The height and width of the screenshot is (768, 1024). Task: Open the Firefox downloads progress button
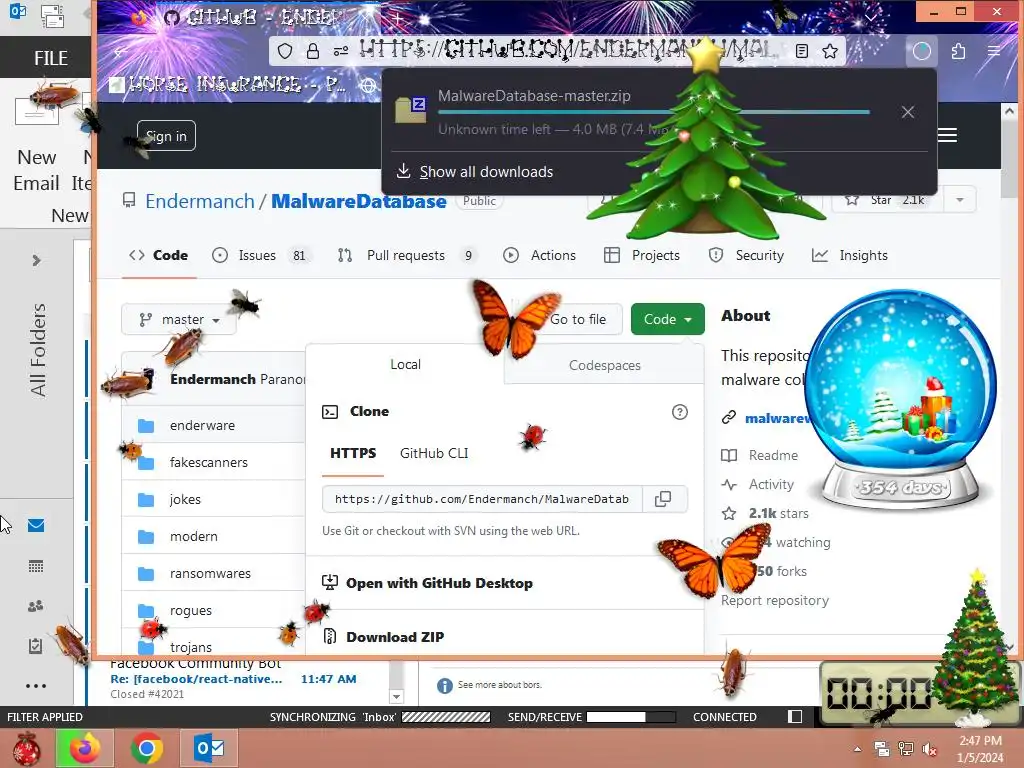pos(921,51)
